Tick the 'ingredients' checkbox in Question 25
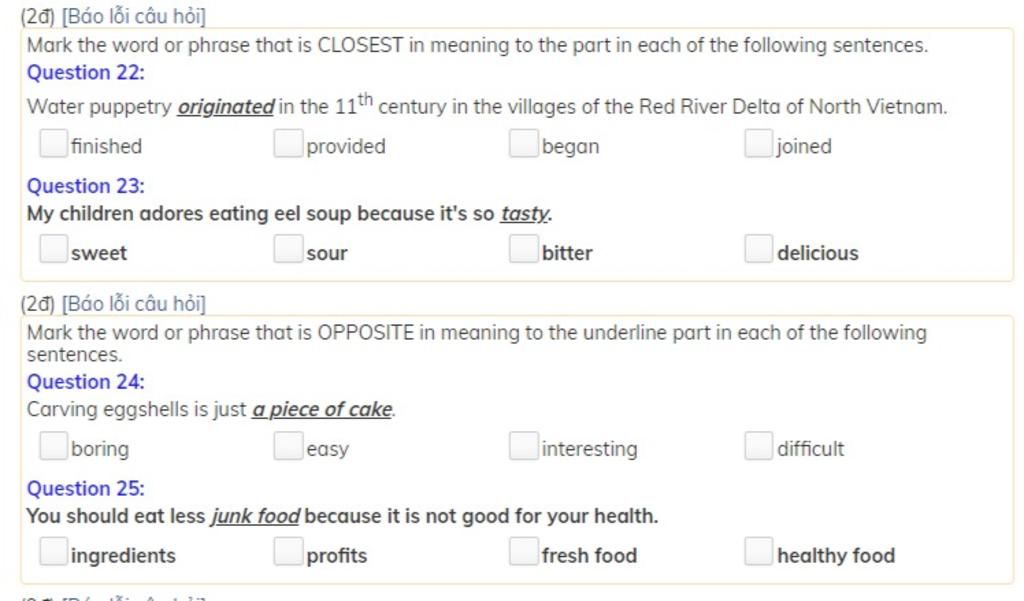This screenshot has width=1024, height=601. [x=54, y=551]
